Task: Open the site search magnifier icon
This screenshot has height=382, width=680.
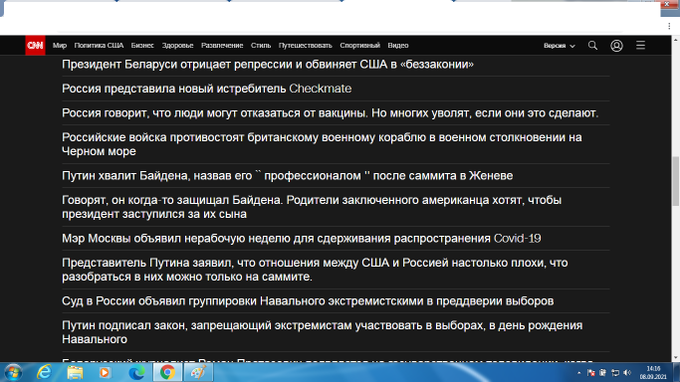Action: coord(592,46)
